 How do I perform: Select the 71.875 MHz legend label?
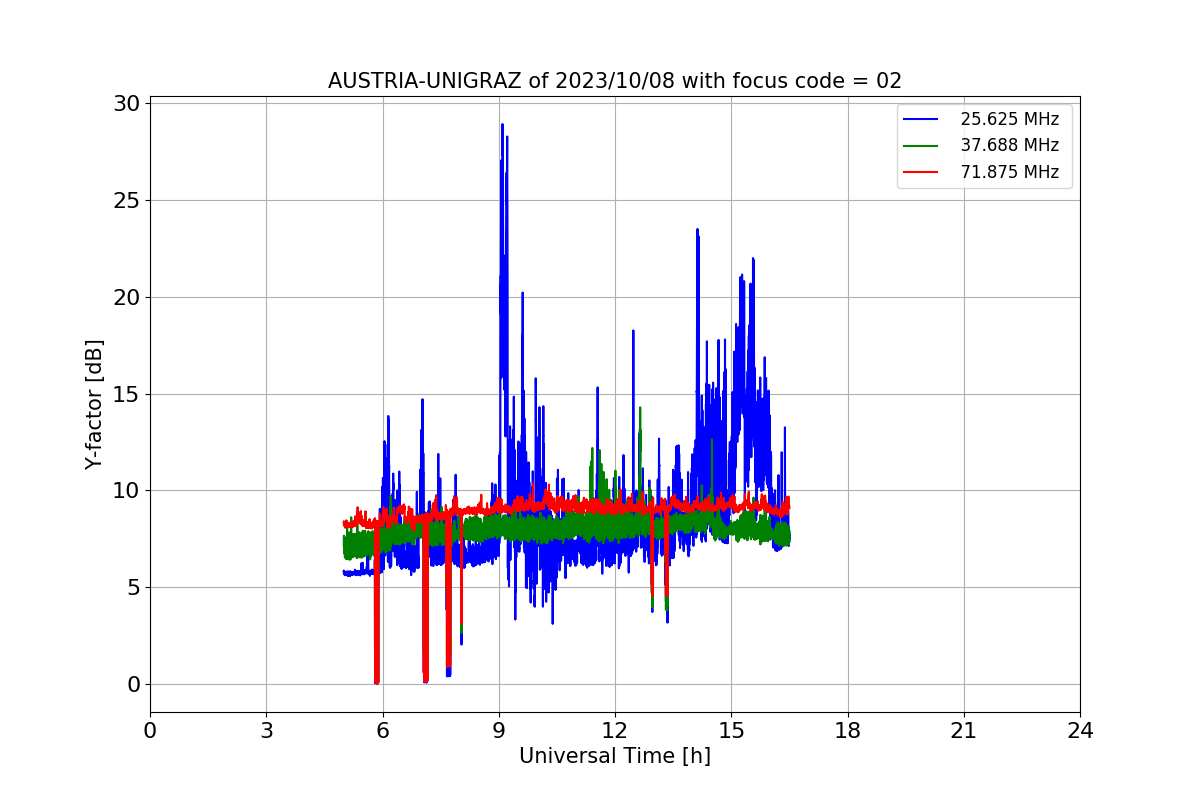[x=1010, y=172]
